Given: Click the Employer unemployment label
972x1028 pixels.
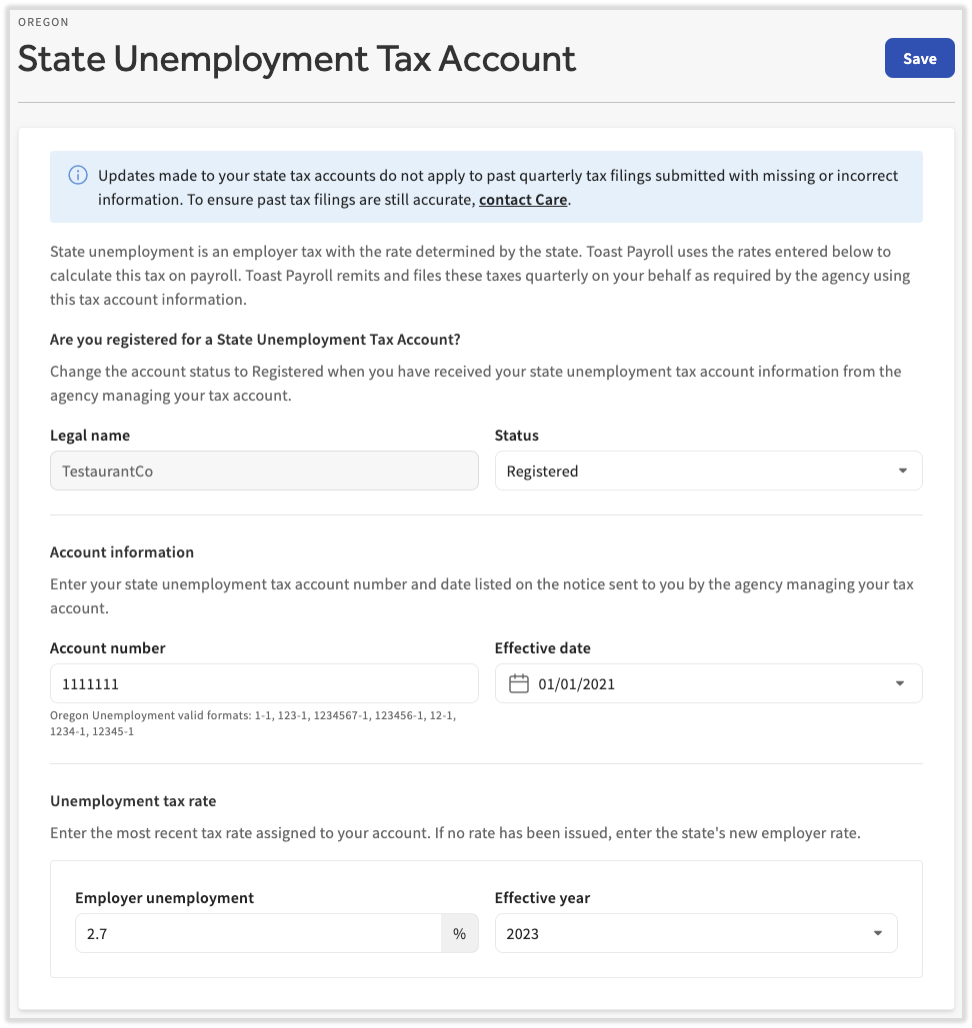Looking at the screenshot, I should click(165, 898).
